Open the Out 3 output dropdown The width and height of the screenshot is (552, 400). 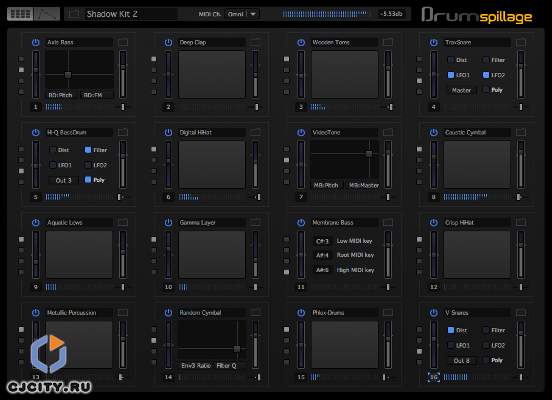(63, 181)
